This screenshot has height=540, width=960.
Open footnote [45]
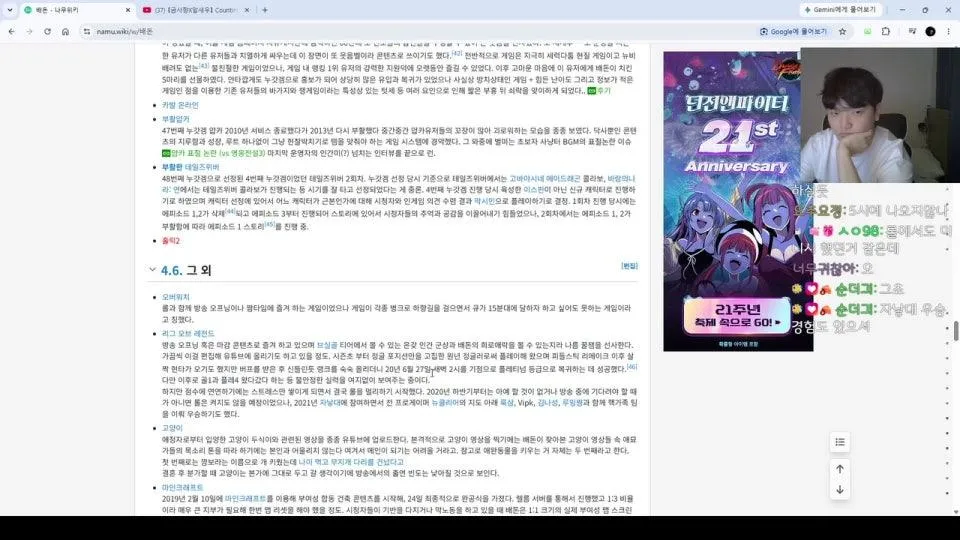pos(269,224)
